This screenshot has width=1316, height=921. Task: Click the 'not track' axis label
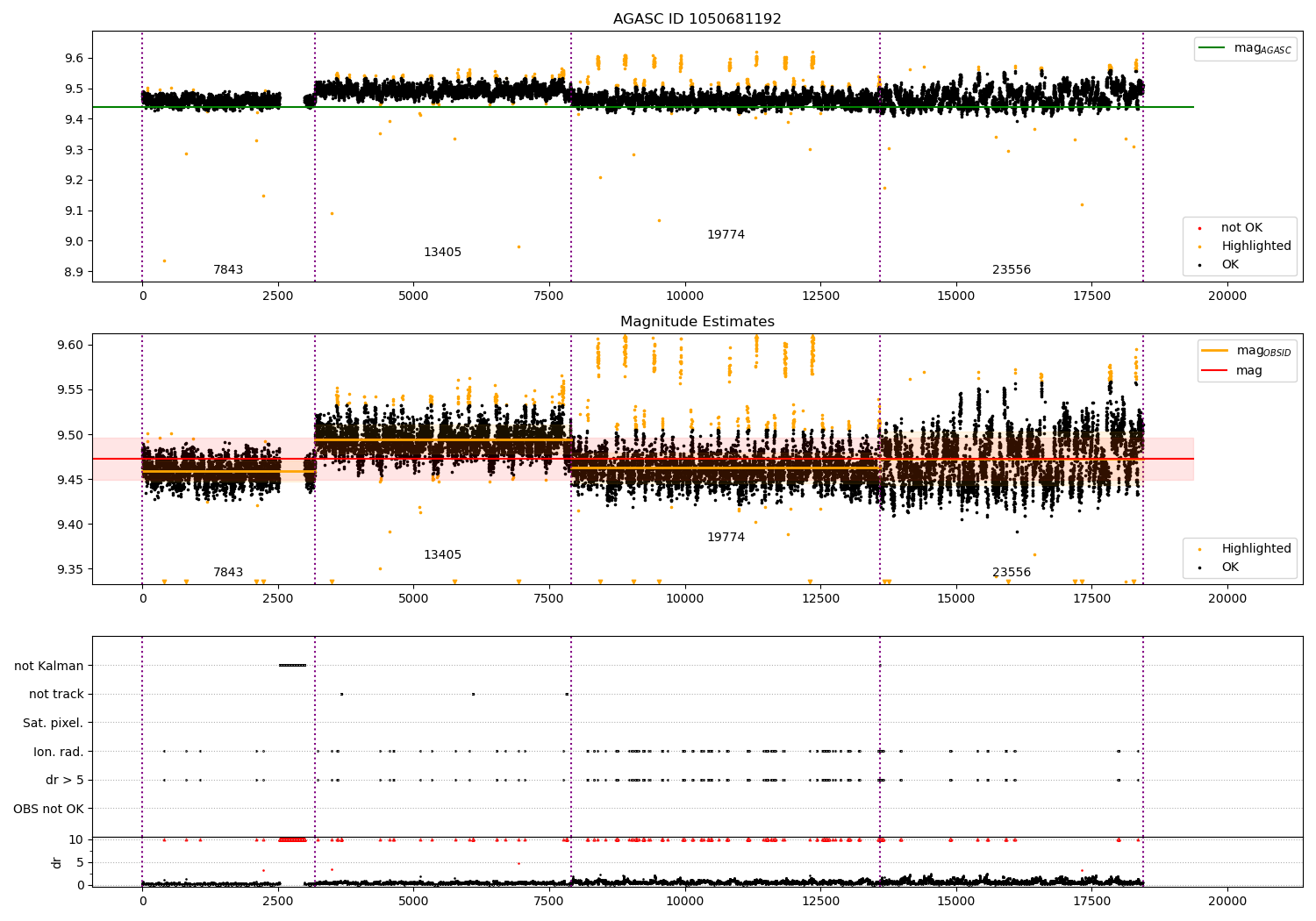[56, 695]
